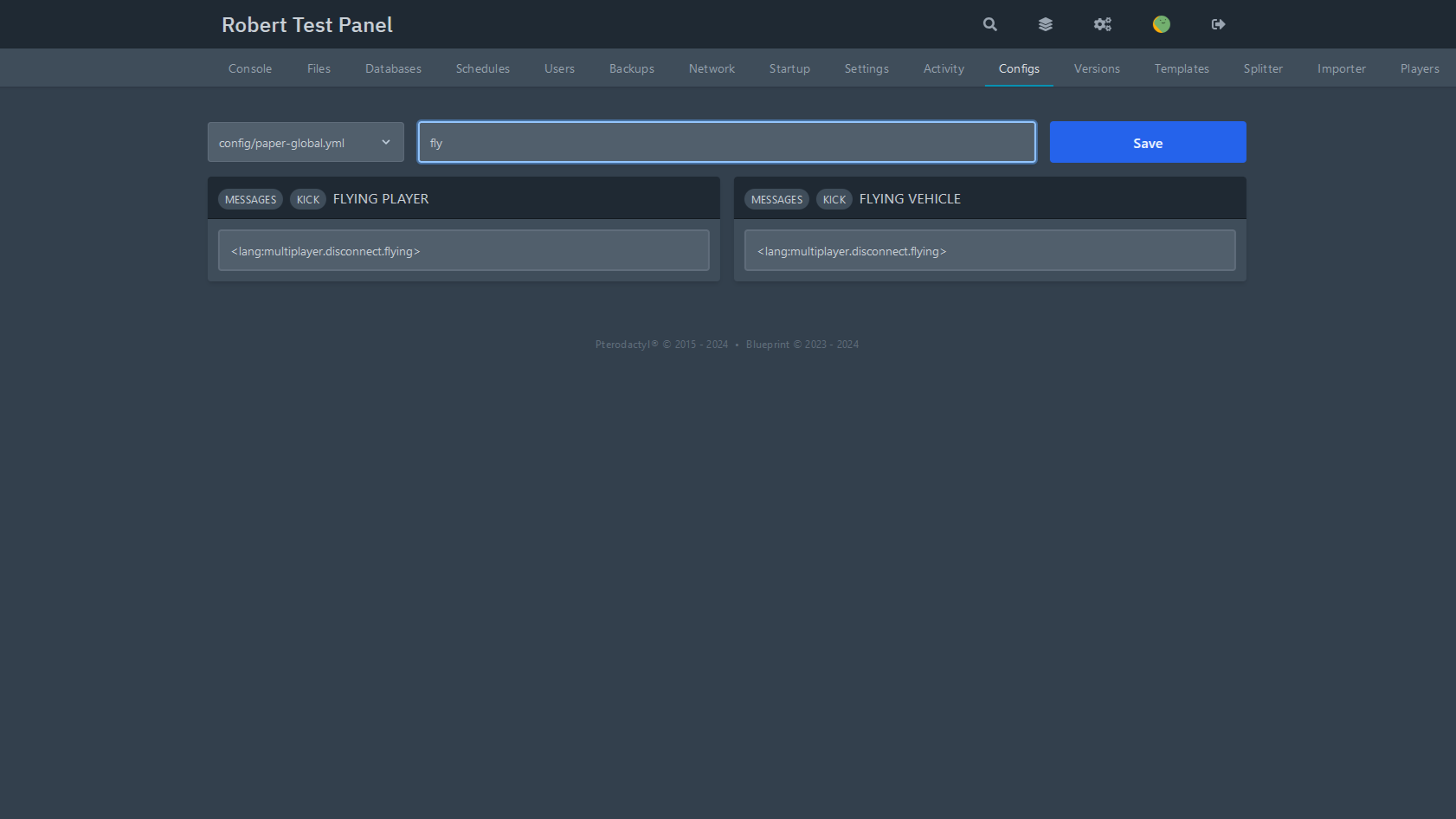This screenshot has height=819, width=1456.
Task: Go to the Databases tab
Action: (x=392, y=68)
